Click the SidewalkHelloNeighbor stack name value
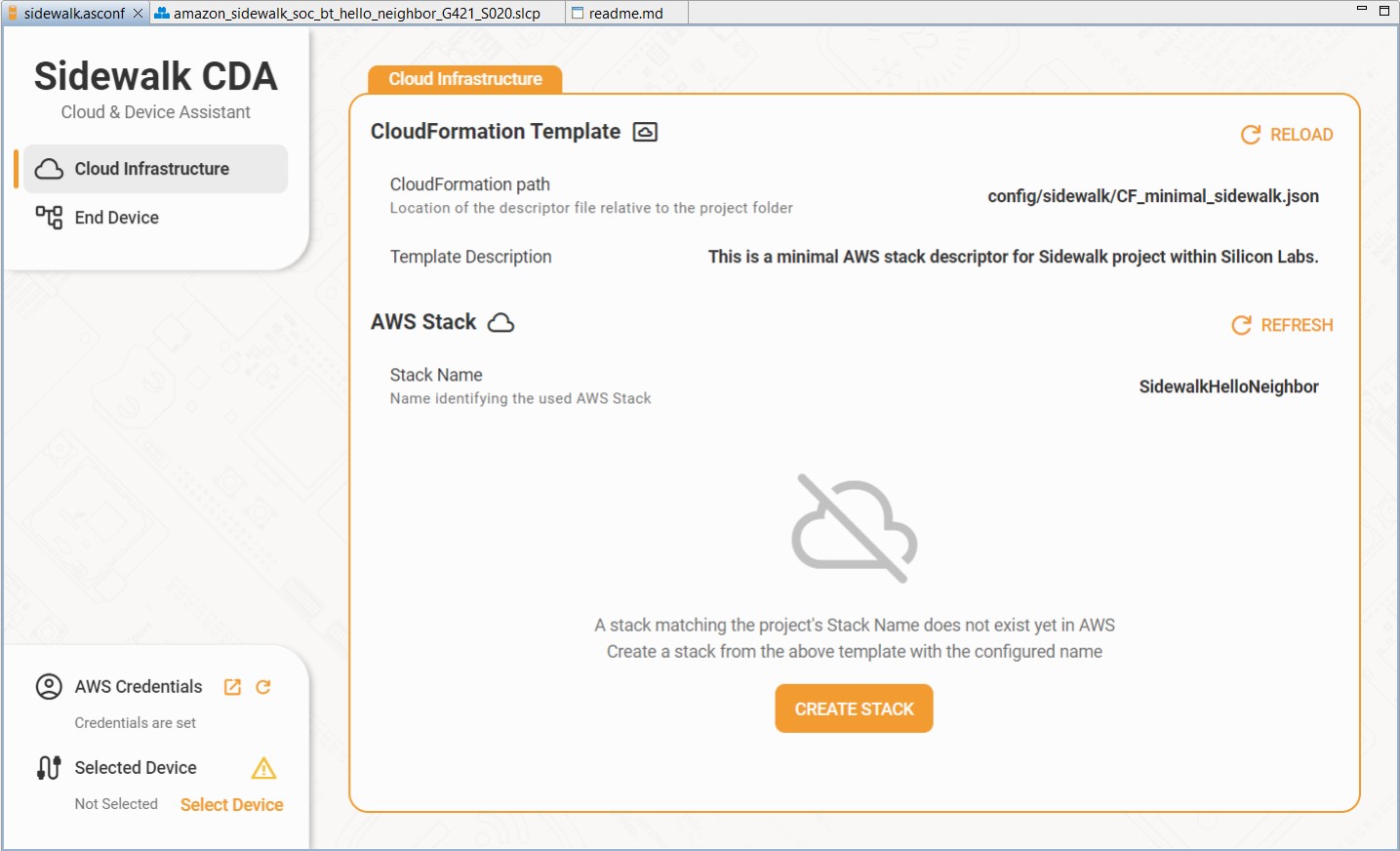1400x851 pixels. (x=1229, y=386)
